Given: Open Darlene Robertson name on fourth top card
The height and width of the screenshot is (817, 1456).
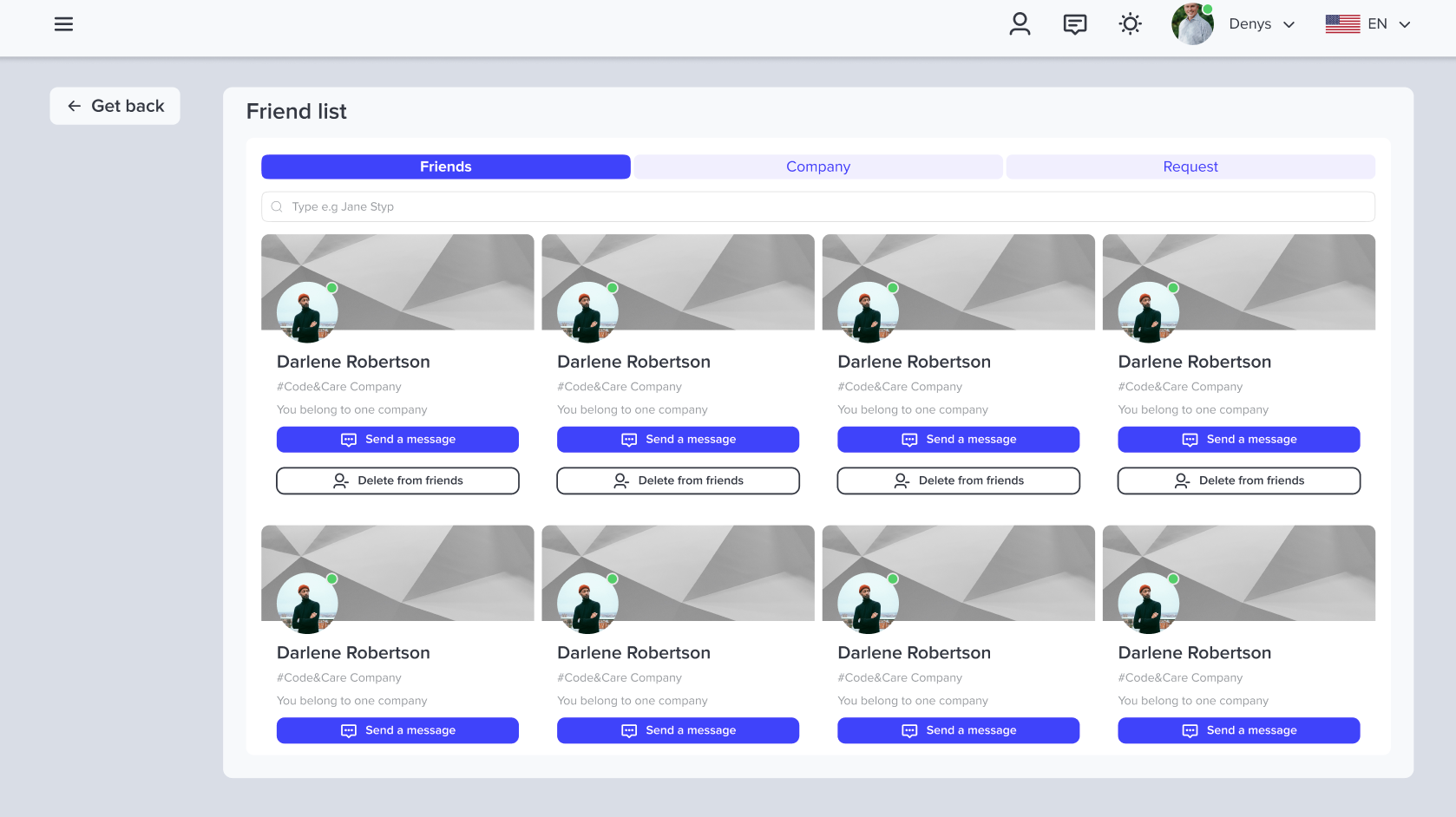Looking at the screenshot, I should (1194, 362).
